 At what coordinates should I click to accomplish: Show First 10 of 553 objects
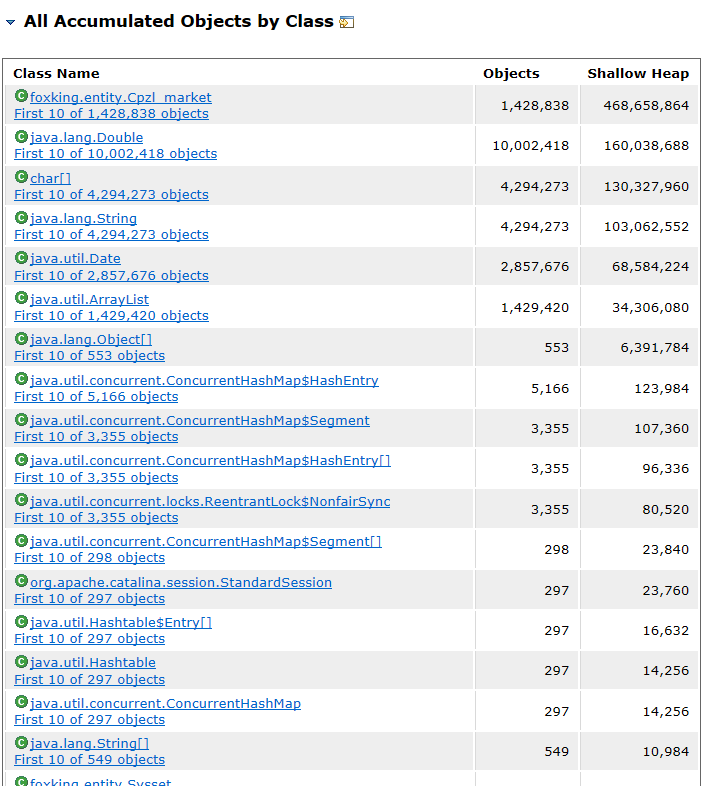89,356
